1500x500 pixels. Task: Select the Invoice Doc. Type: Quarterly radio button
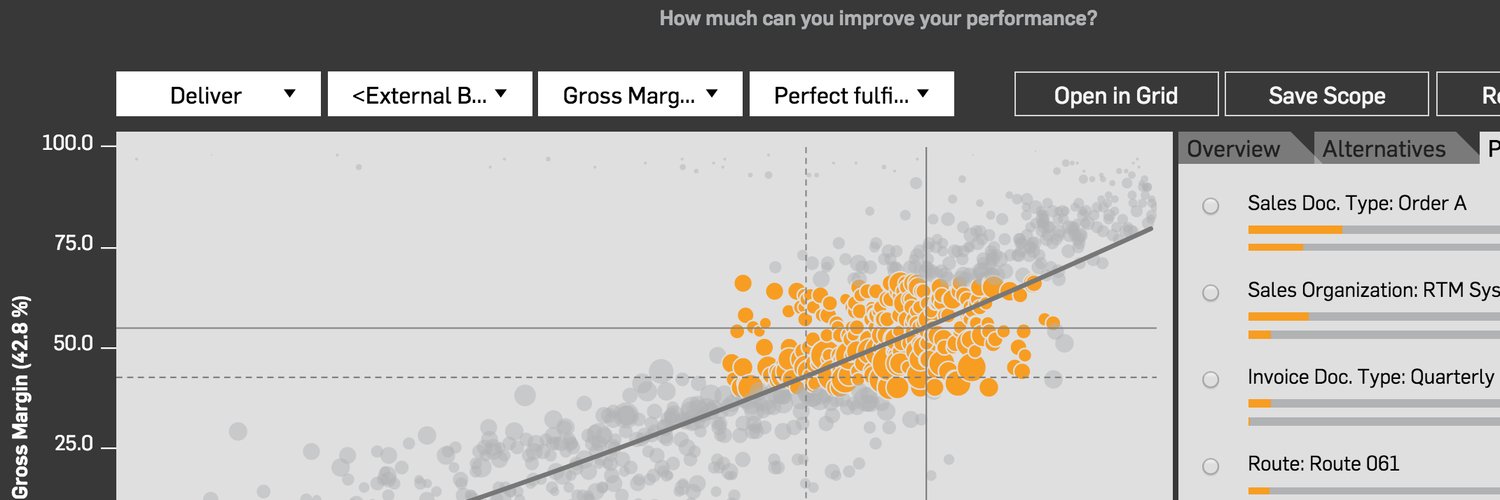(x=1211, y=380)
